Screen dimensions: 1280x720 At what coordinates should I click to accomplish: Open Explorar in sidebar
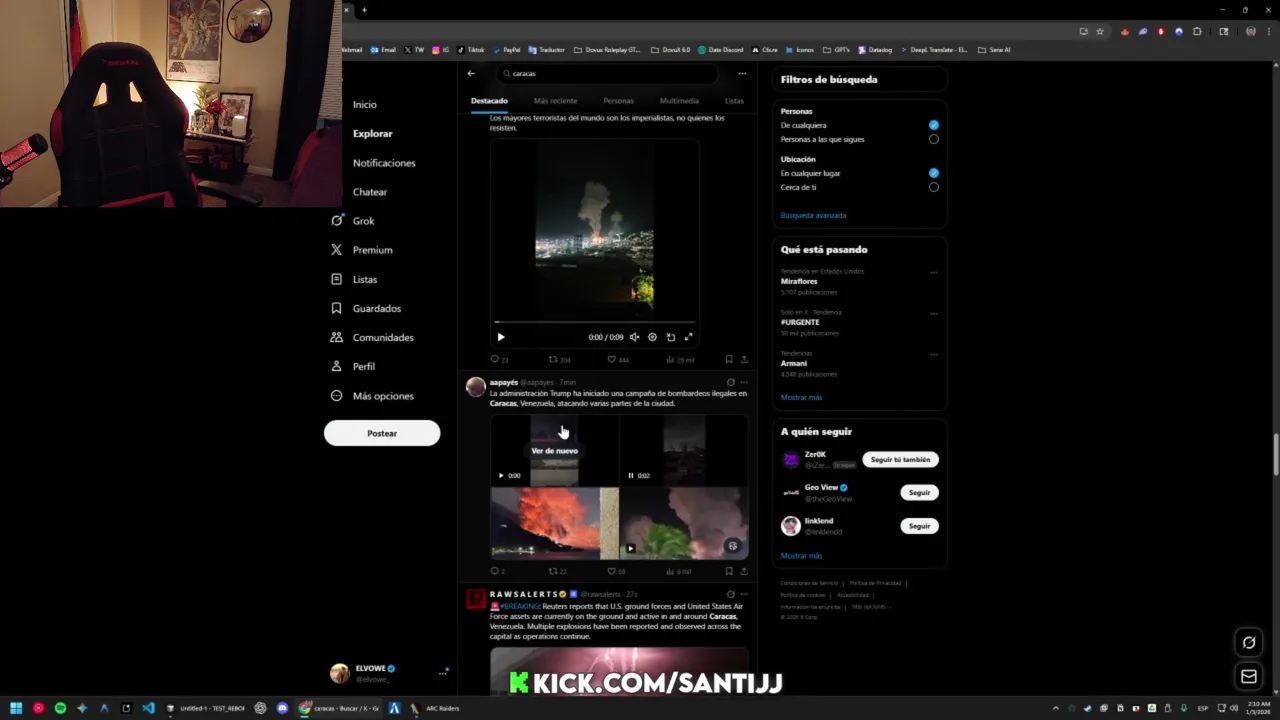click(x=372, y=133)
